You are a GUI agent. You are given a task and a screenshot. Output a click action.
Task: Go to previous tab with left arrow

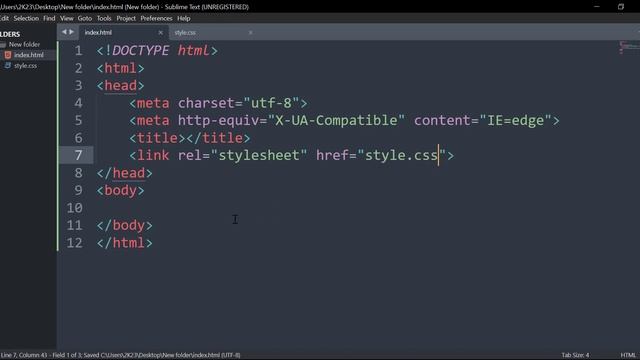click(x=64, y=32)
